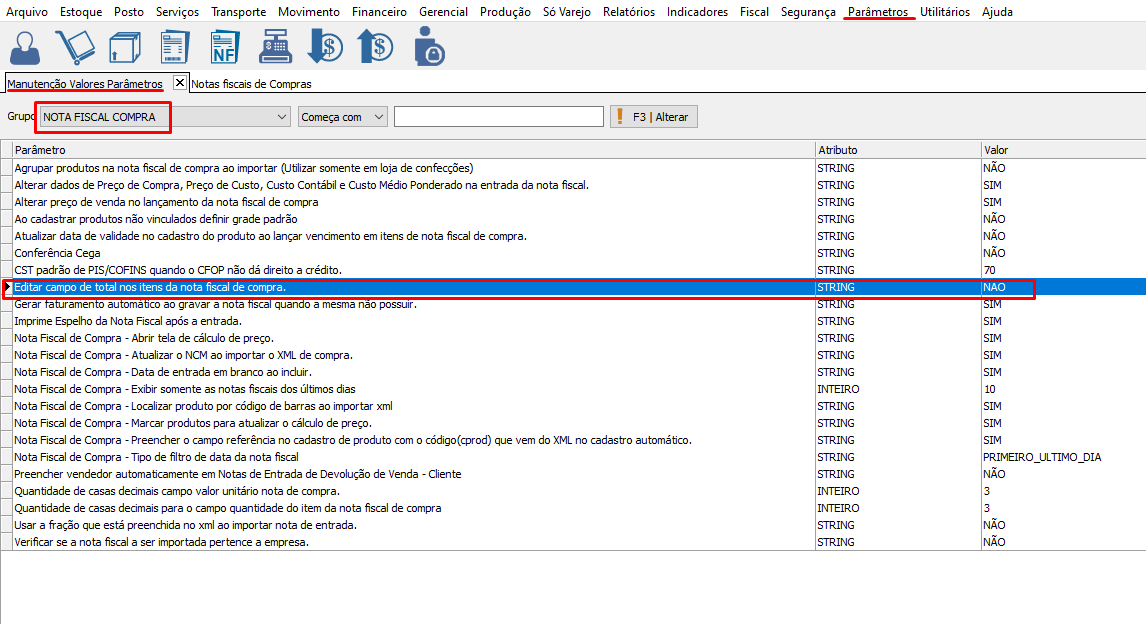This screenshot has height=624, width=1146.
Task: Open the package box toolbar icon
Action: click(122, 46)
